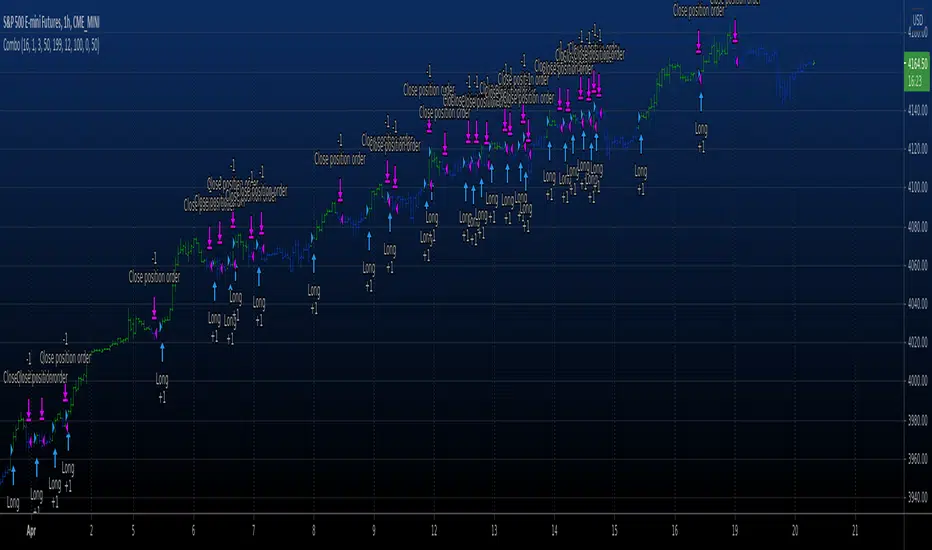Click the blue Long entry arrow at April 8
Viewport: 932px width, 550px height.
[x=314, y=260]
